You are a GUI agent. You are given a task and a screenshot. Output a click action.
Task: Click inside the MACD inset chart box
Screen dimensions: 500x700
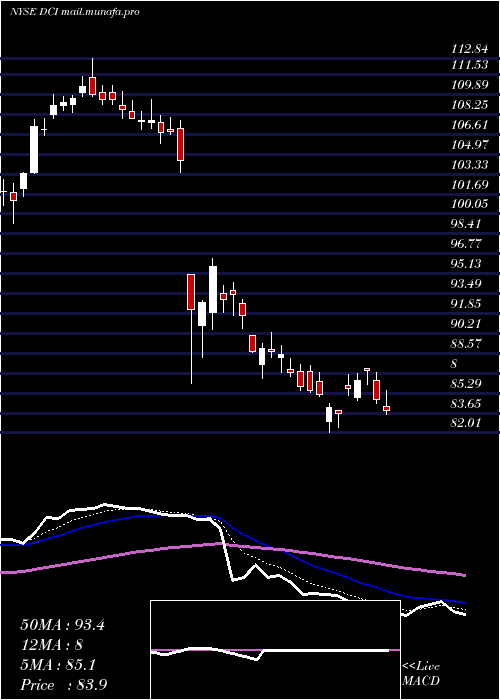(x=275, y=650)
